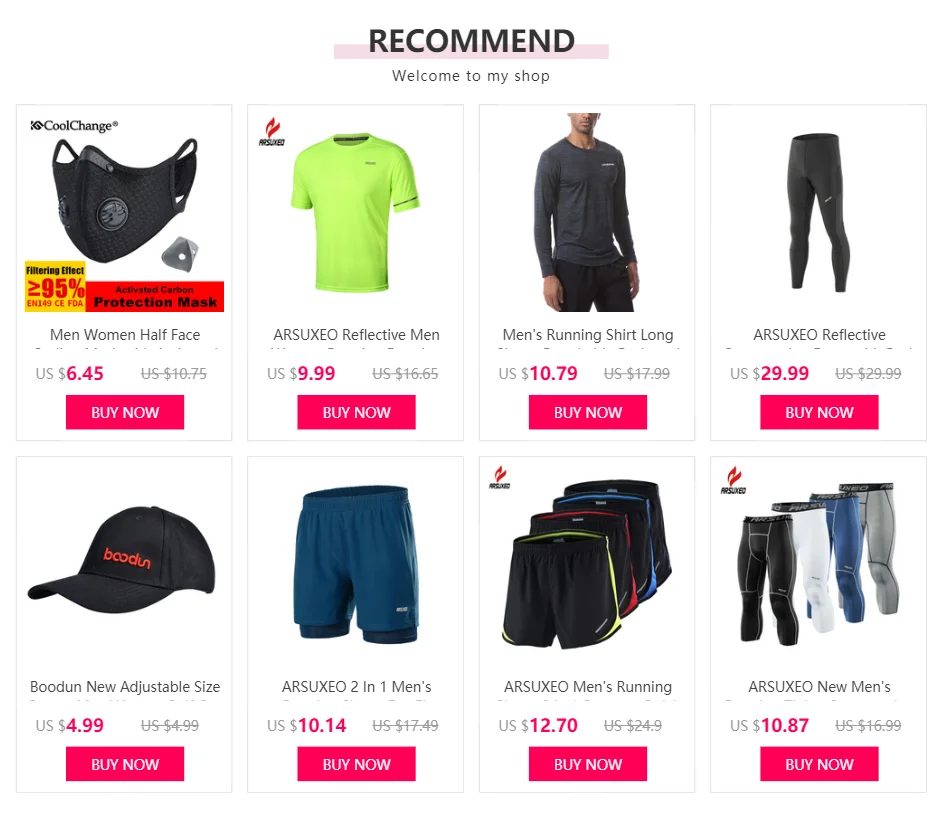Screen dimensions: 943x815
Task: Buy the US $6.45 half face mask
Action: (125, 412)
